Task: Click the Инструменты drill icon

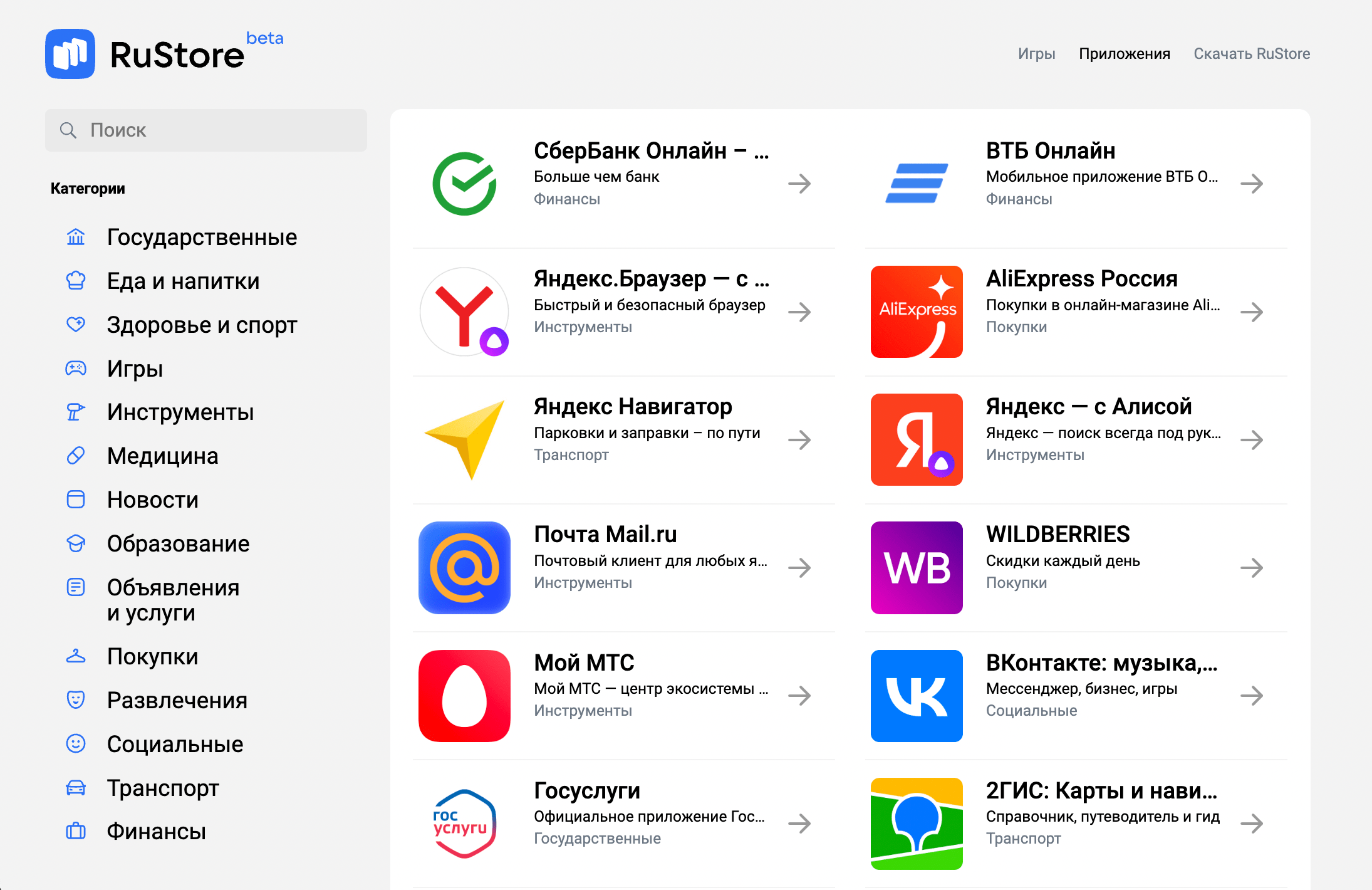Action: (x=76, y=412)
